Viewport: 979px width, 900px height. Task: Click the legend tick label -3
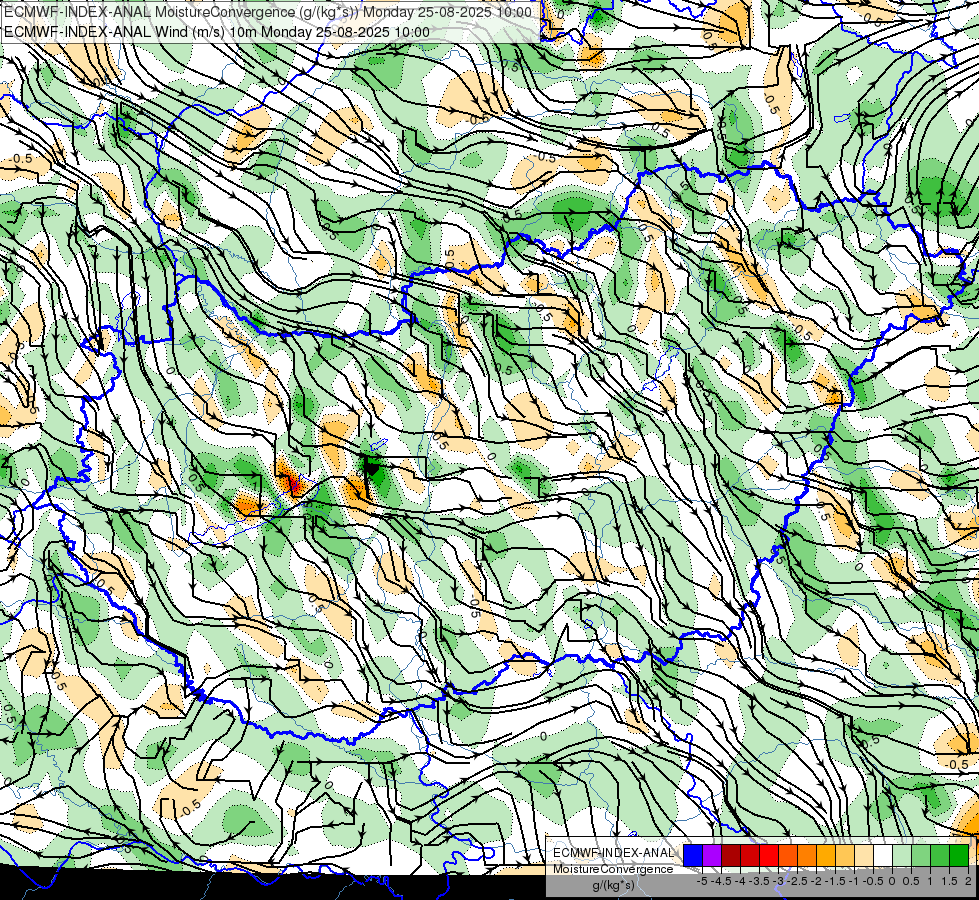779,881
